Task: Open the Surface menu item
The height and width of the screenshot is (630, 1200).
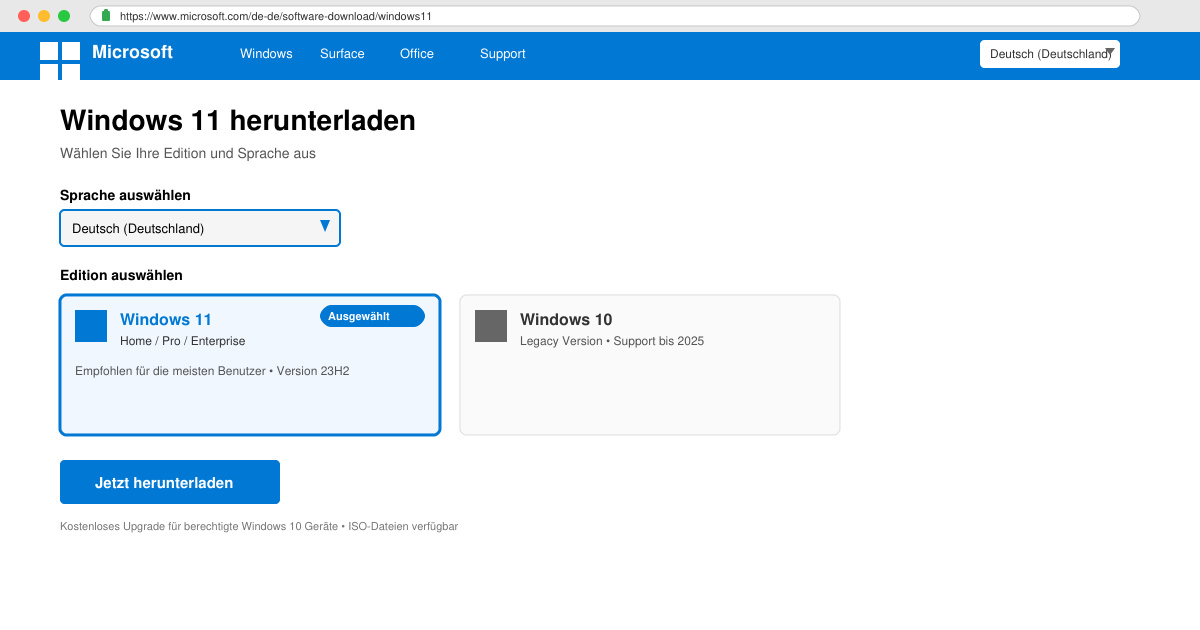Action: pyautogui.click(x=342, y=54)
